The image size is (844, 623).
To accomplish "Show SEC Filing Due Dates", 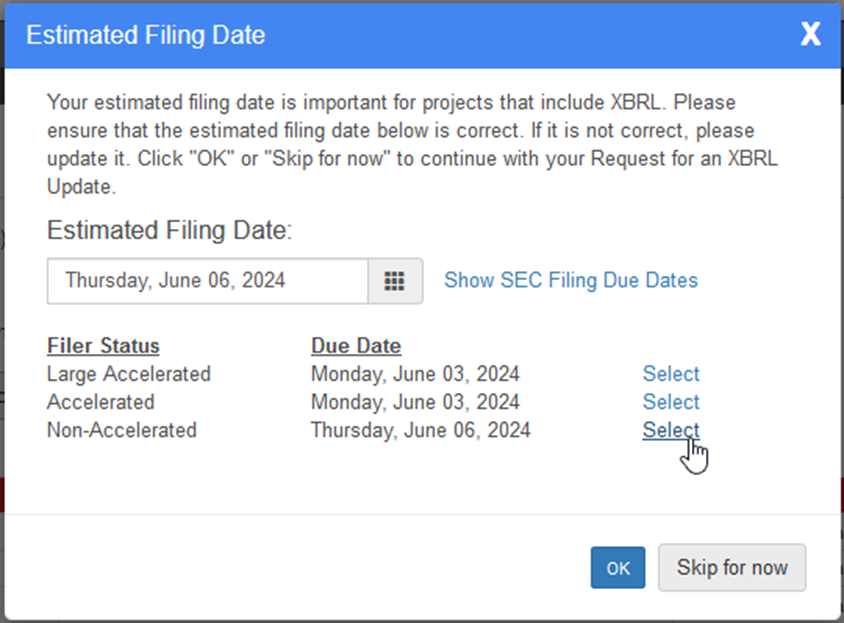I will pos(571,280).
